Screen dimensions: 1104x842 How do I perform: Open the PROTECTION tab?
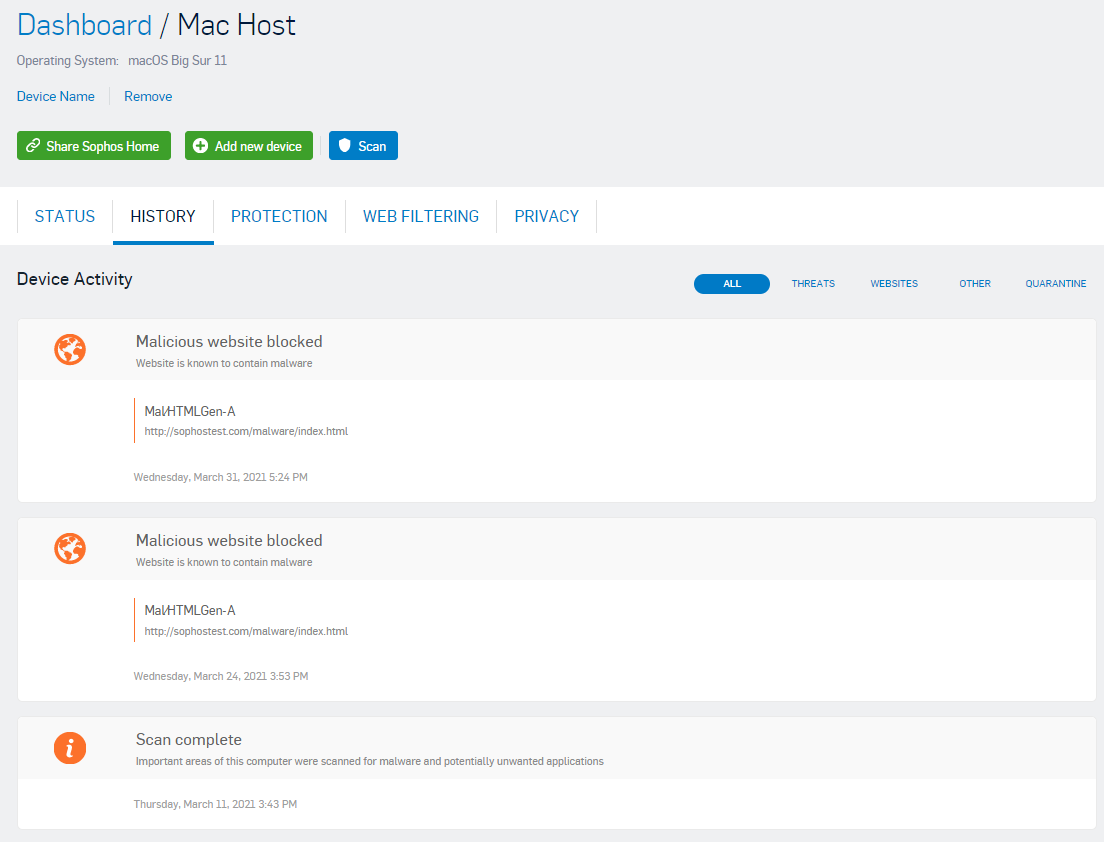pos(279,216)
